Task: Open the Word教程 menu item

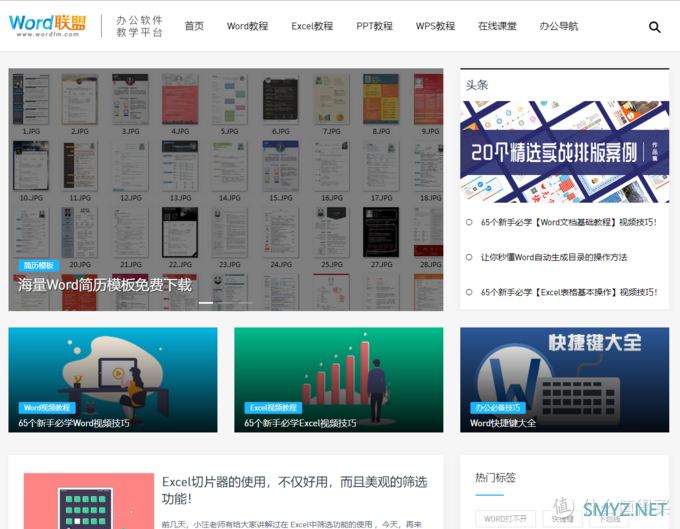Action: (x=247, y=26)
